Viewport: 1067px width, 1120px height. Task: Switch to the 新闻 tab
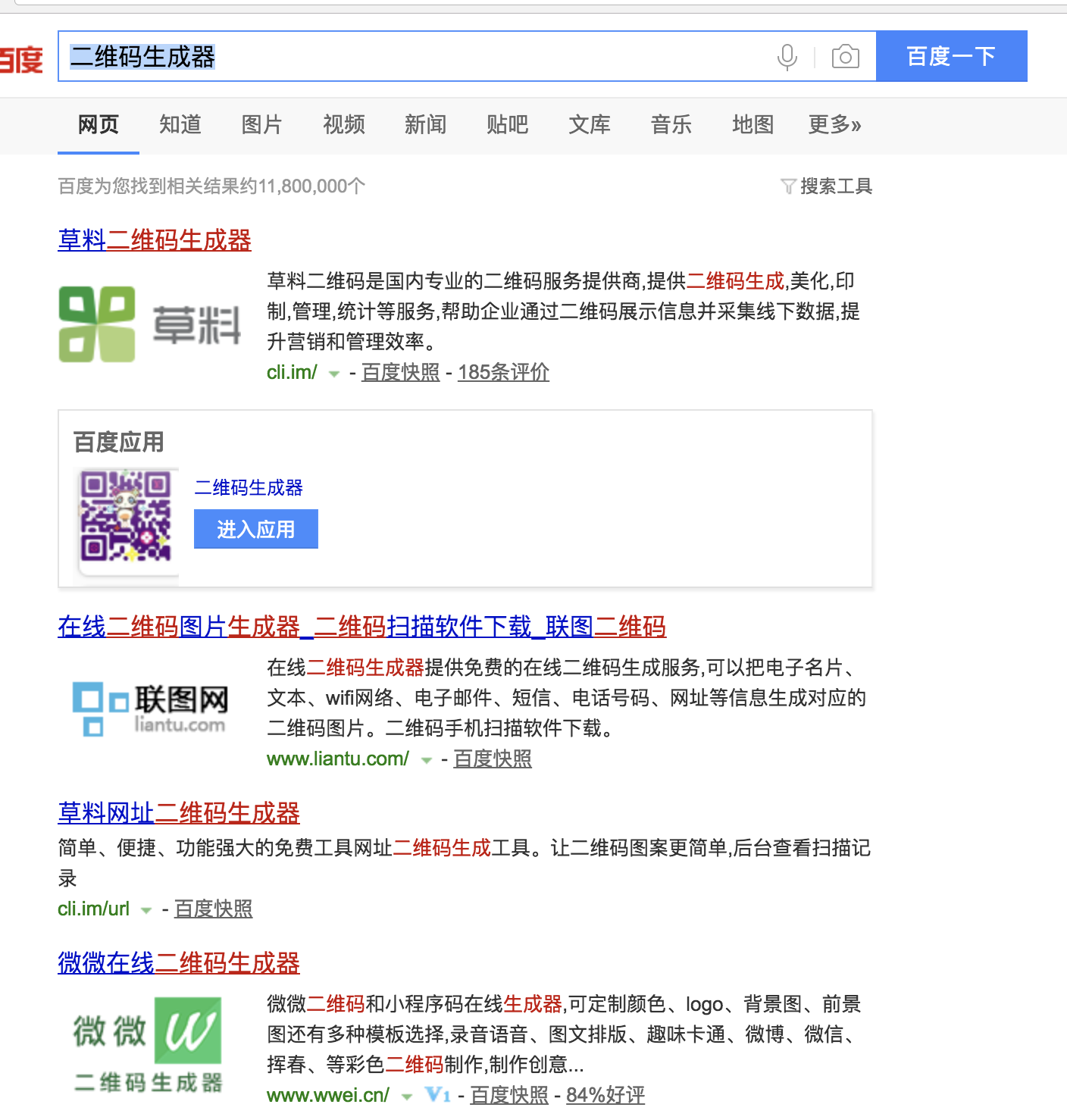426,124
